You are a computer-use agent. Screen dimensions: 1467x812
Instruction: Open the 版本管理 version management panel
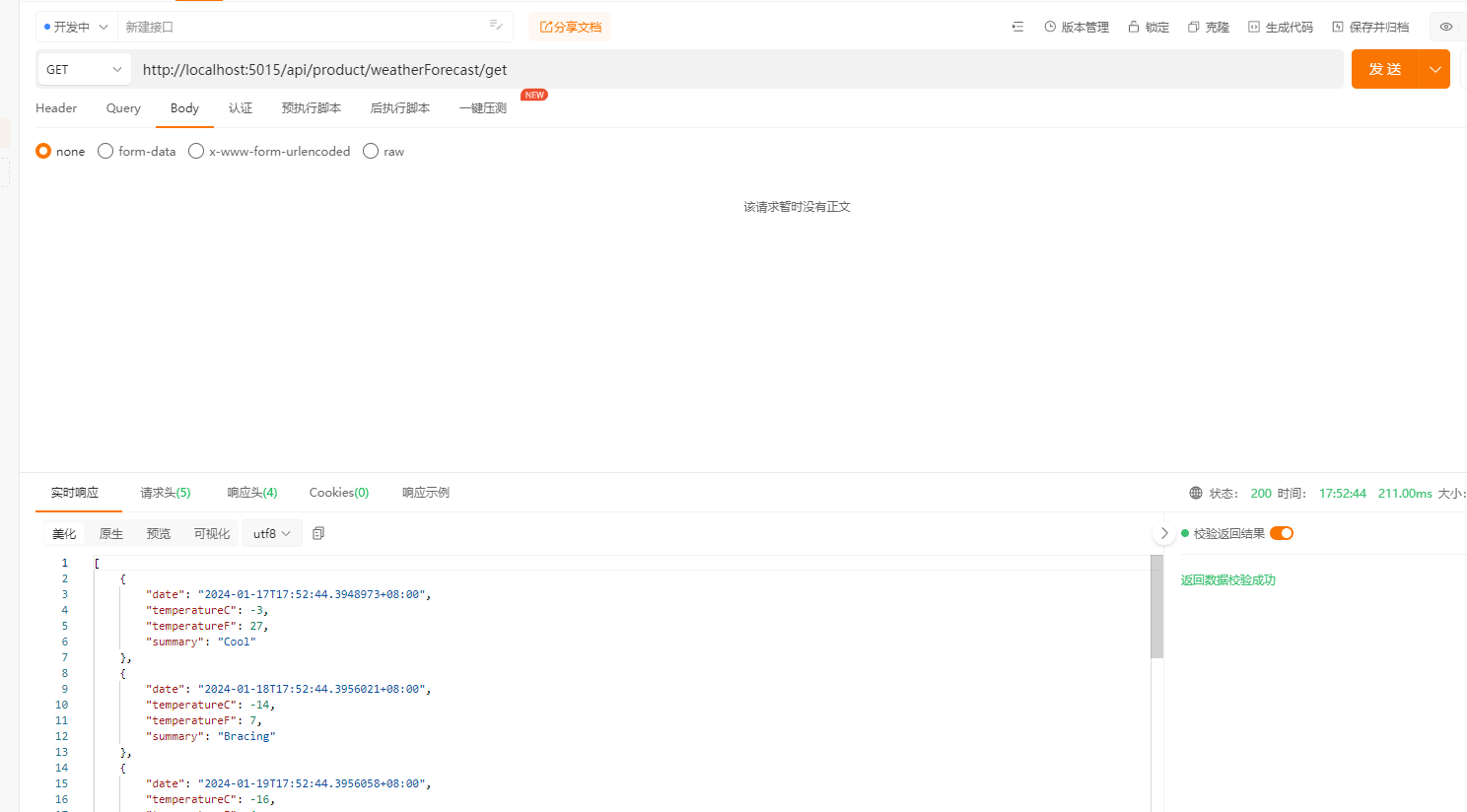1076,27
